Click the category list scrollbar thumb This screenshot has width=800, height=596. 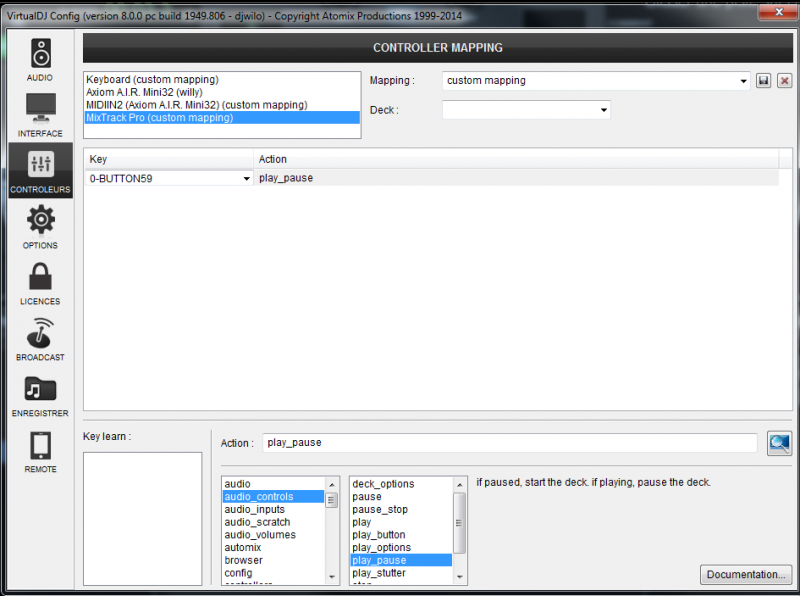(332, 500)
